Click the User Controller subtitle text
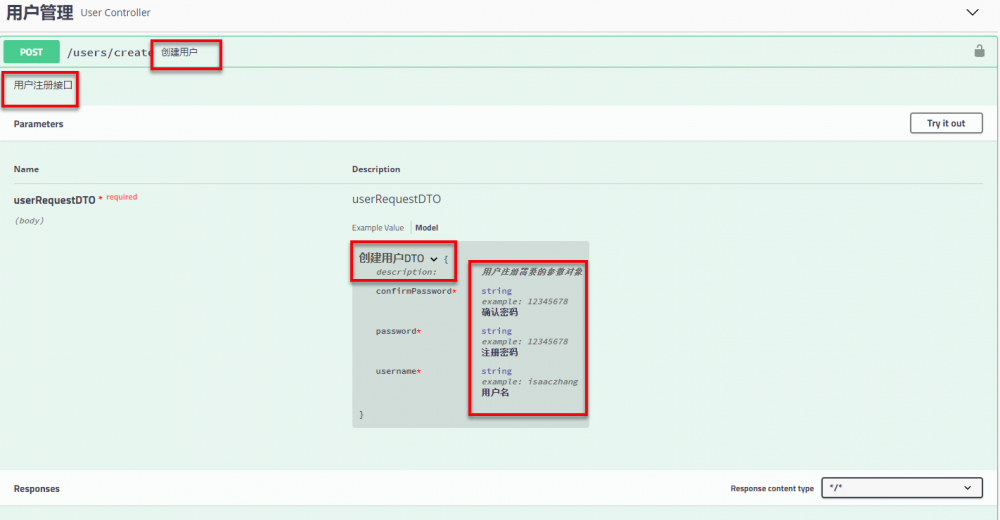The width and height of the screenshot is (1000, 520). click(115, 13)
